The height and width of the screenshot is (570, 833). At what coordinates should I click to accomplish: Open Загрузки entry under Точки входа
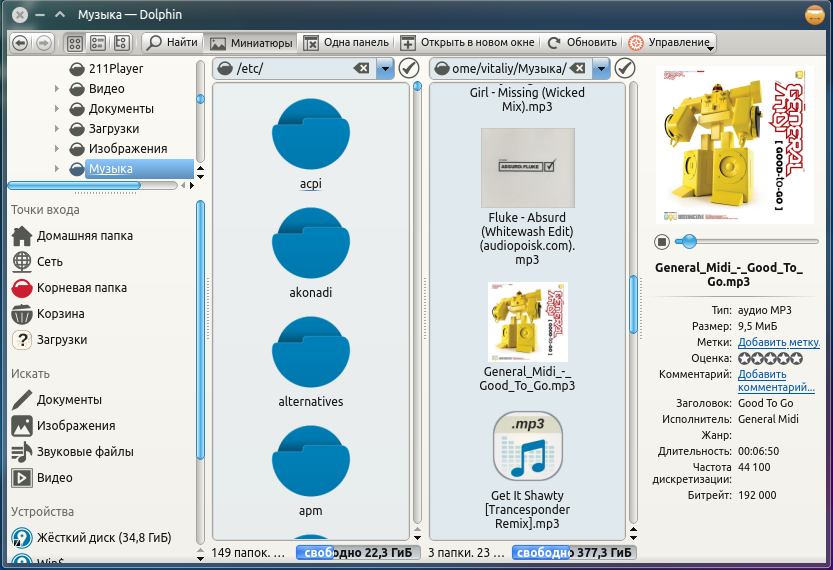(49, 340)
